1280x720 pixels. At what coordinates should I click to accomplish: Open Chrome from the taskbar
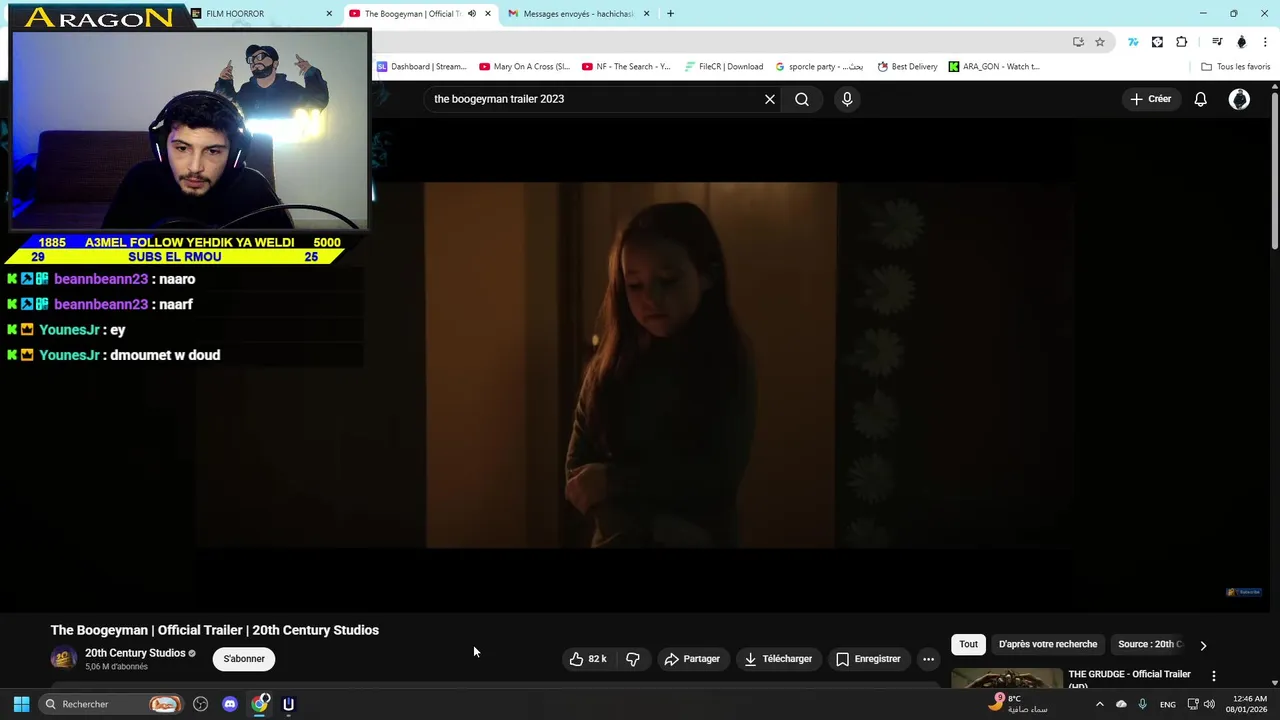pyautogui.click(x=260, y=704)
